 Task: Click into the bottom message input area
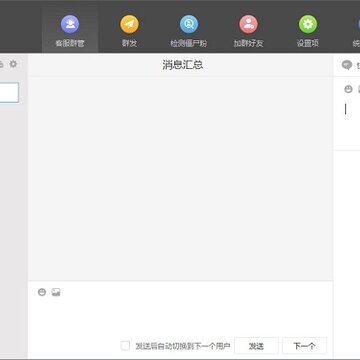180,317
